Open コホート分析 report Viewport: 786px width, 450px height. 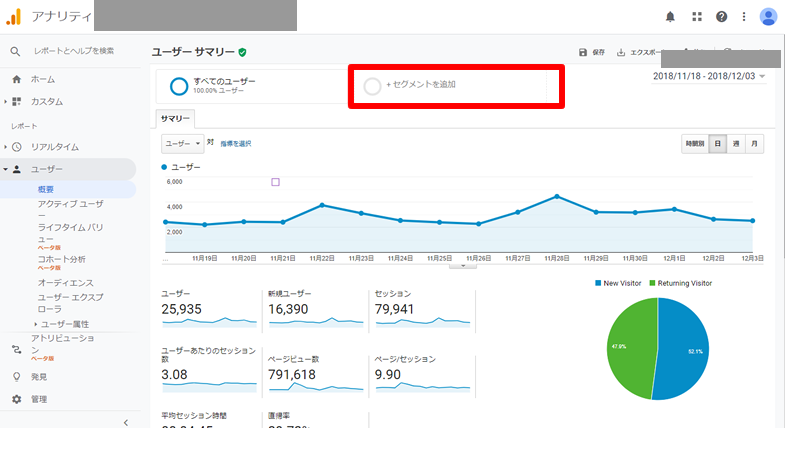pos(61,259)
